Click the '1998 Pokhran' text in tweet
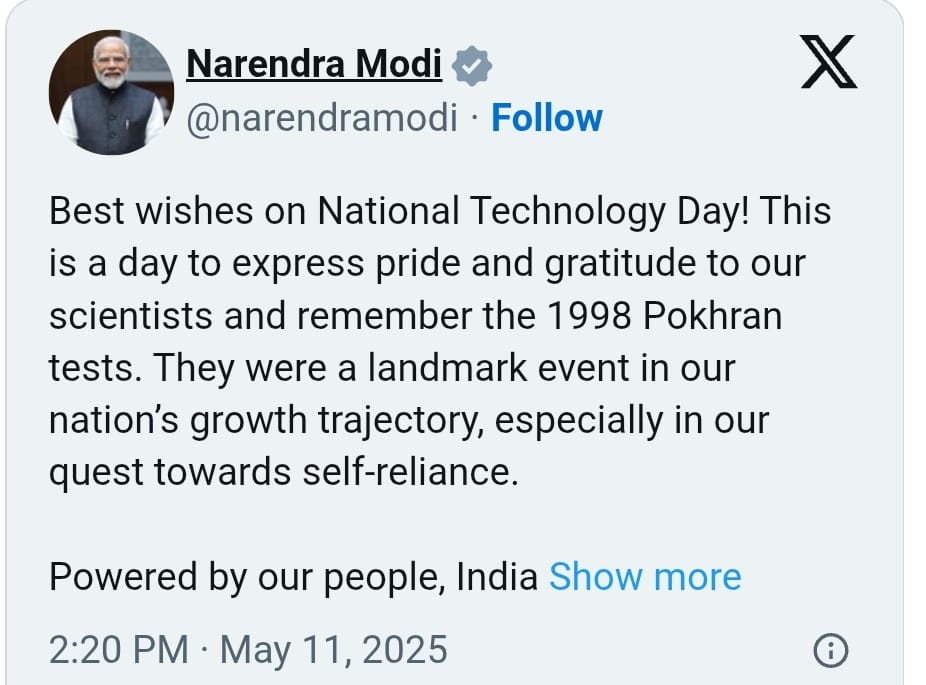The image size is (926, 685). [x=664, y=315]
